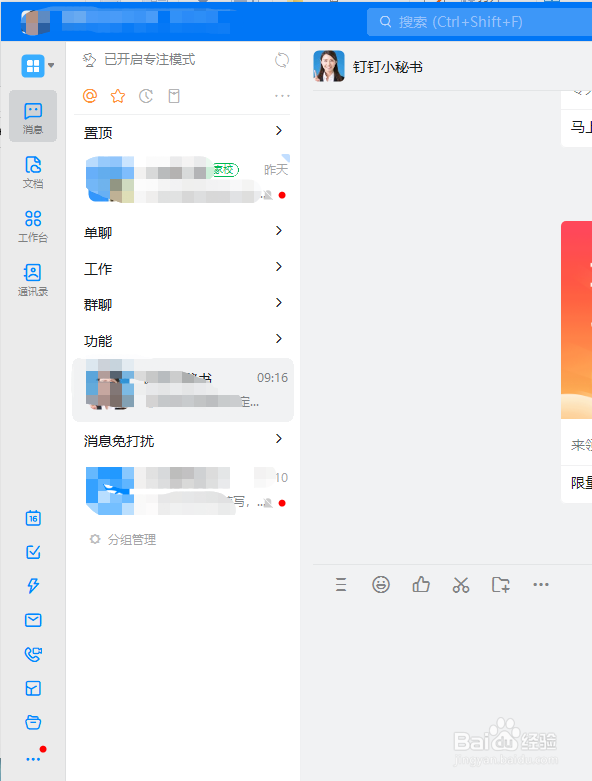The width and height of the screenshot is (592, 781).
Task: Open the emoji picker in chat toolbar
Action: click(381, 584)
